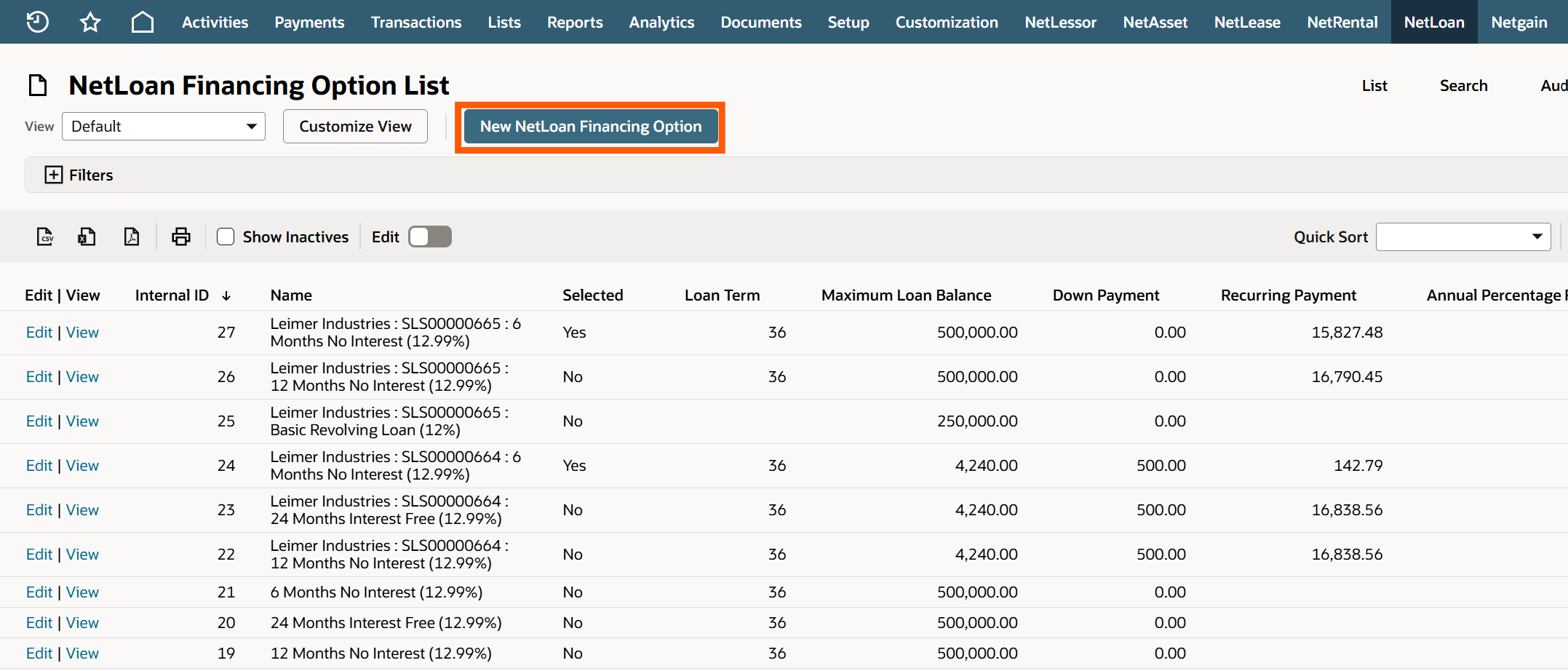Open the Recent Records history icon

(37, 22)
